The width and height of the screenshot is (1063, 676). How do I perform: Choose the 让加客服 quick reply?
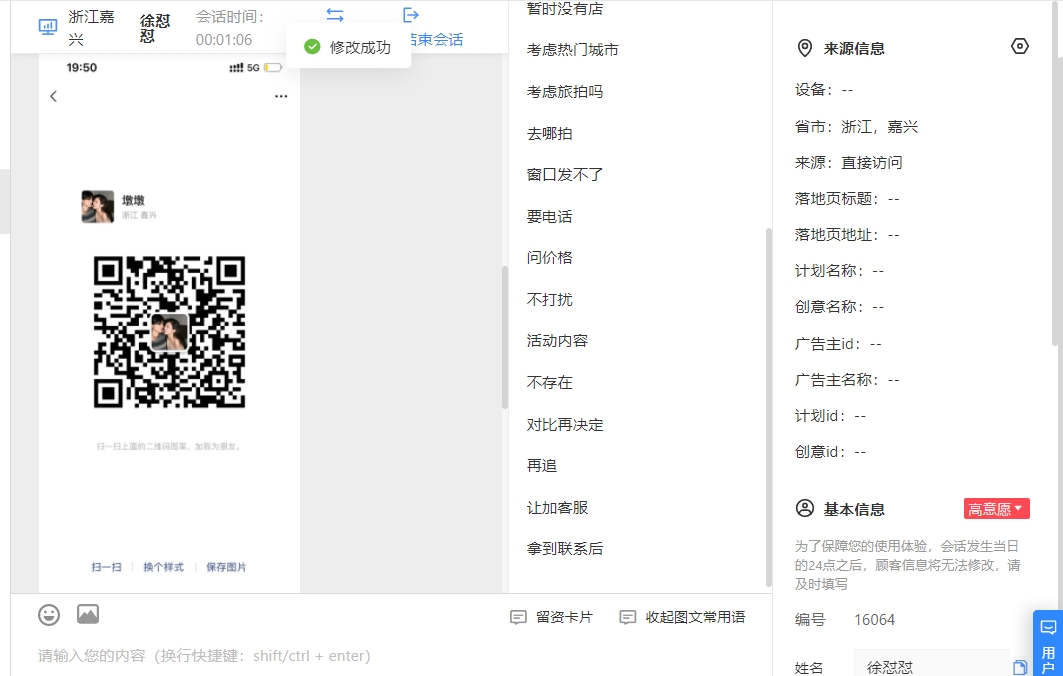tap(557, 508)
